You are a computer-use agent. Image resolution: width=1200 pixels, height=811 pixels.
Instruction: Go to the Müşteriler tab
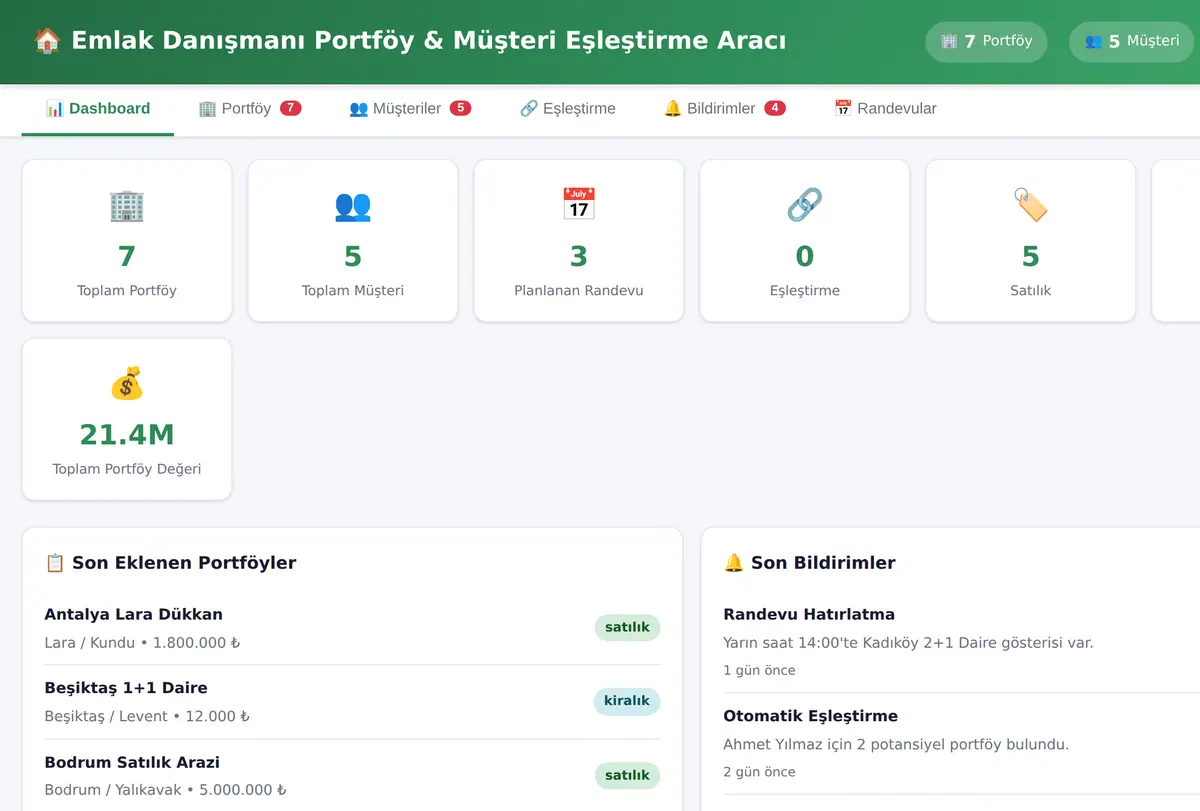[410, 109]
